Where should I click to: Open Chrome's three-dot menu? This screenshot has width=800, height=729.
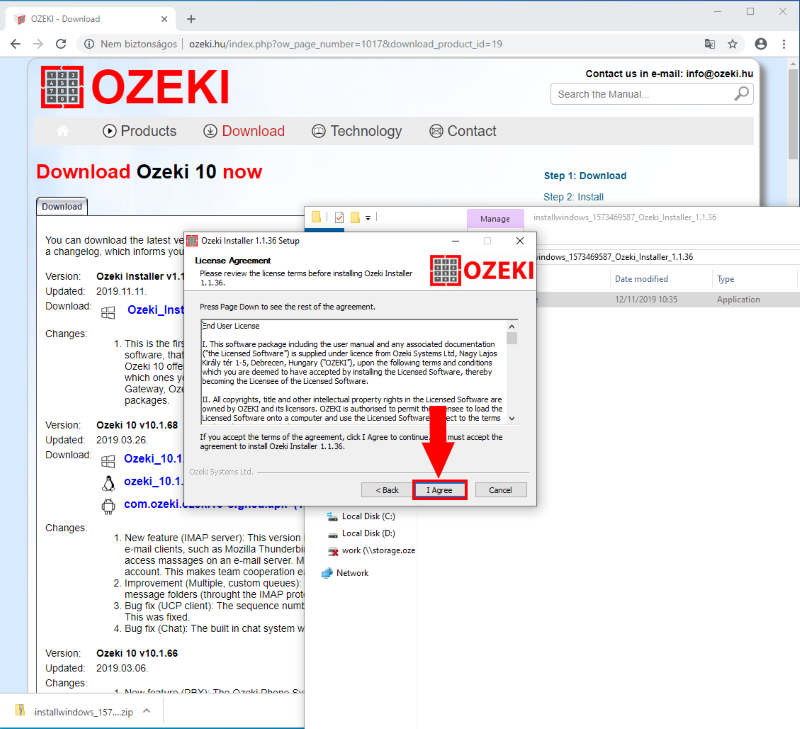coord(784,44)
